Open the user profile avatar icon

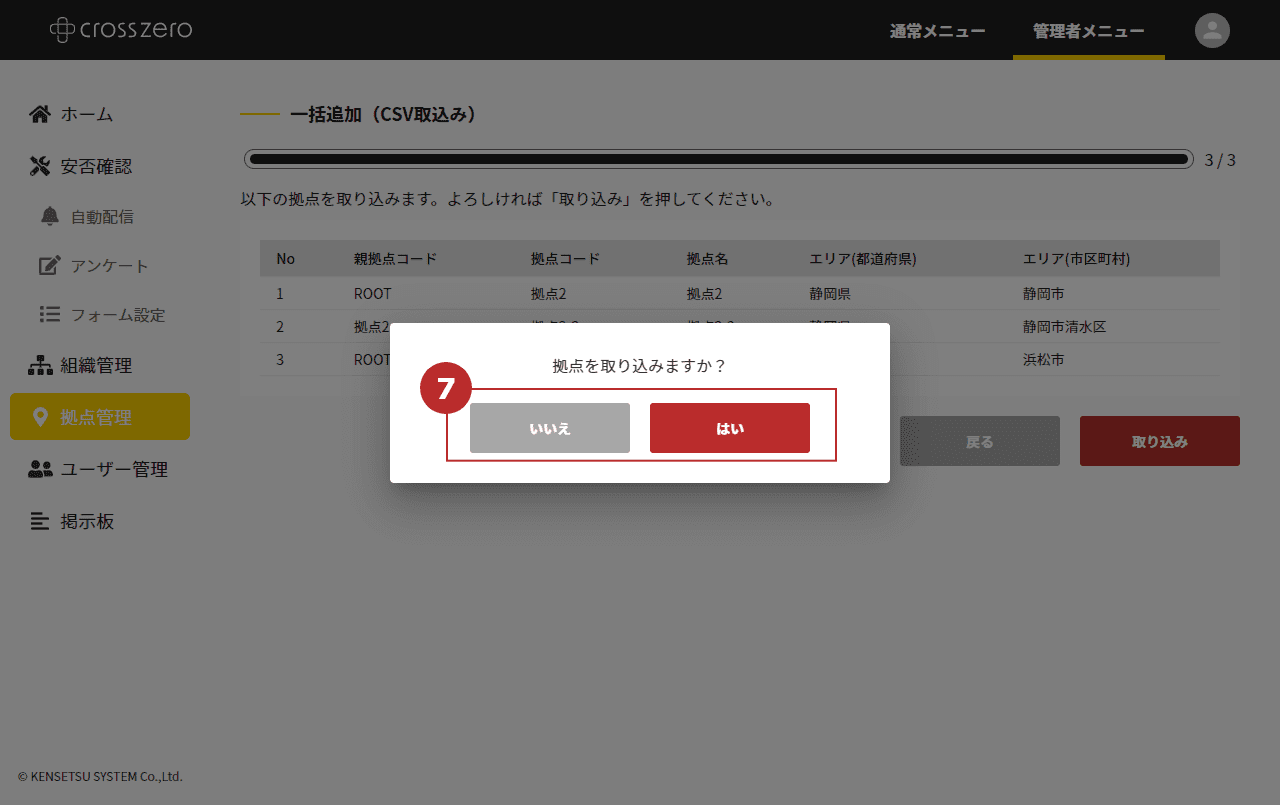1212,30
